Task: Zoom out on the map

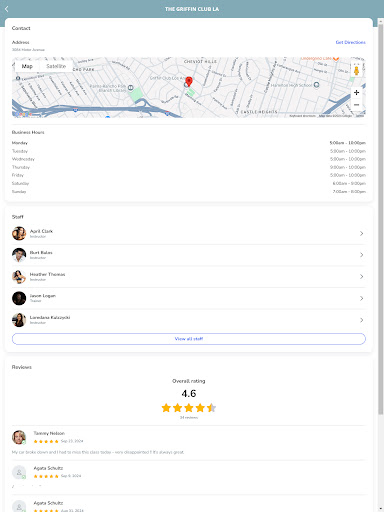Action: [356, 105]
